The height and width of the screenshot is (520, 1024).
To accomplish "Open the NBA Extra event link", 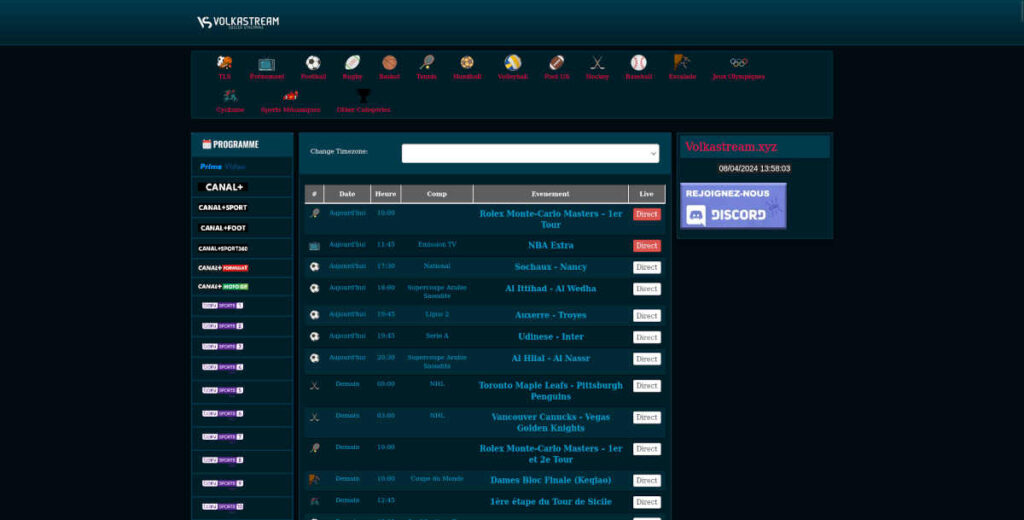I will click(551, 246).
